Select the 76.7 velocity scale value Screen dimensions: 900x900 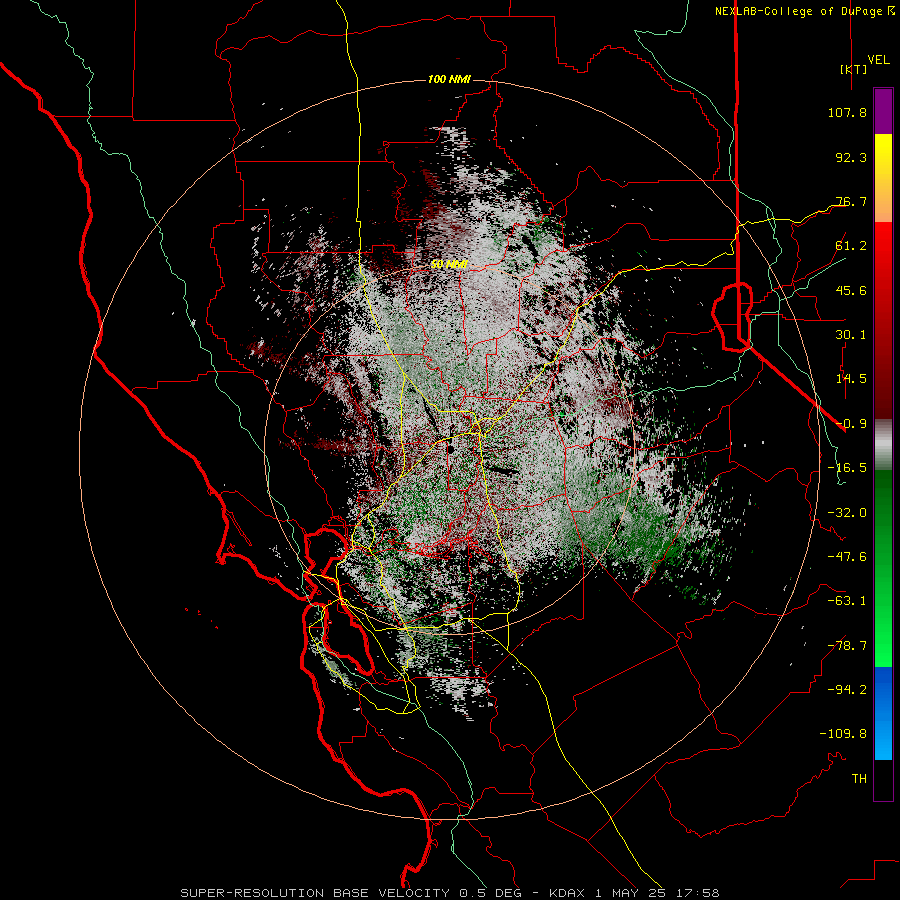pyautogui.click(x=851, y=201)
